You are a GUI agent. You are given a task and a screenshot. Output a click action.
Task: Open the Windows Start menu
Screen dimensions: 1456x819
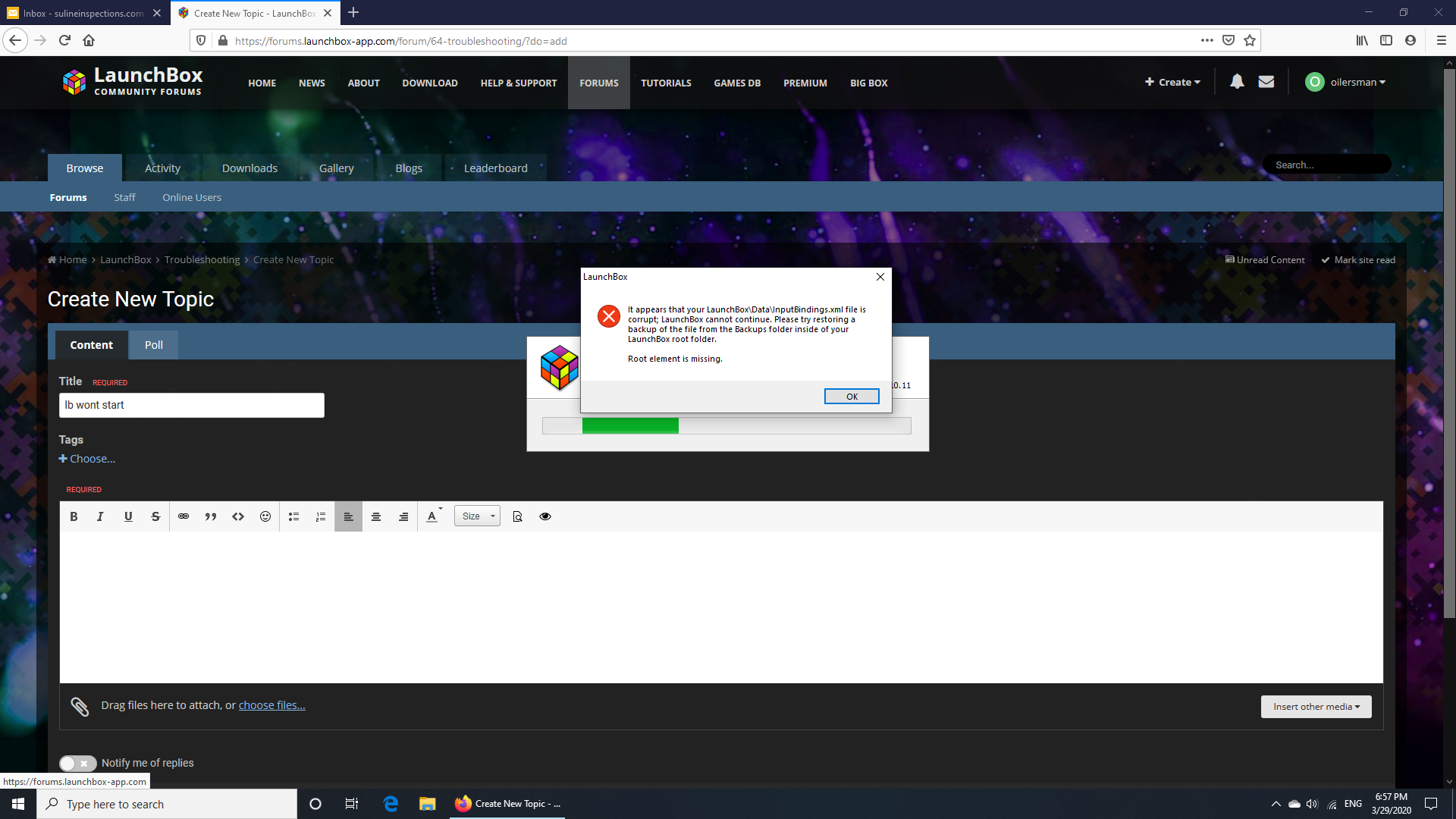pyautogui.click(x=18, y=804)
